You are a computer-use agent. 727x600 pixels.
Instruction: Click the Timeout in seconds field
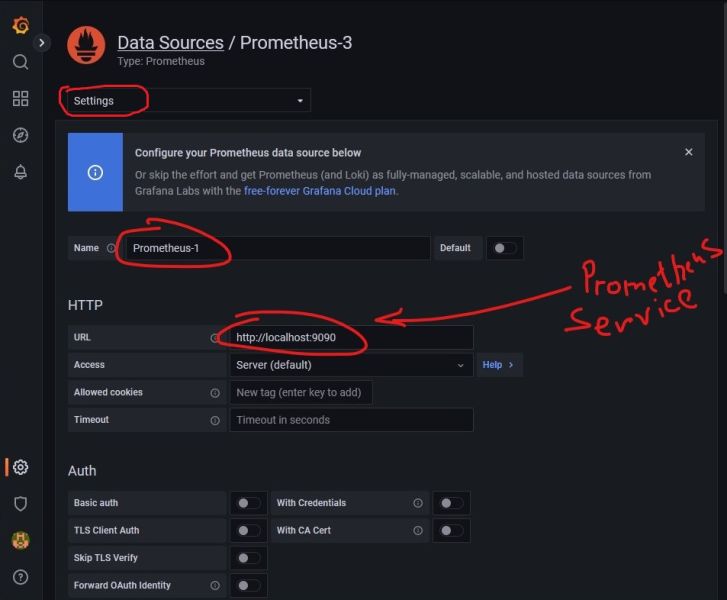click(x=351, y=420)
